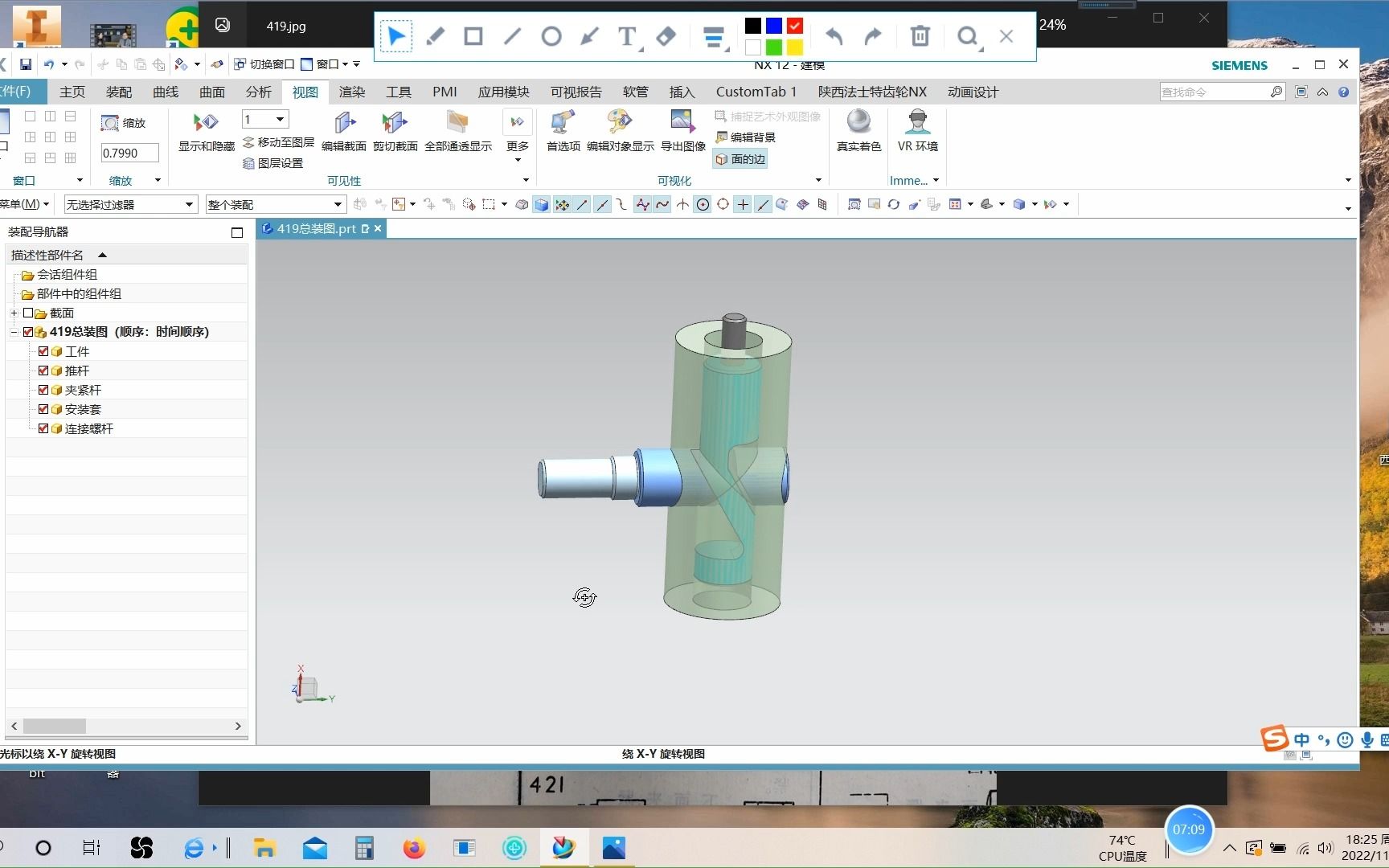
Task: Select the arrow pointer annotation tool
Action: coord(395,36)
